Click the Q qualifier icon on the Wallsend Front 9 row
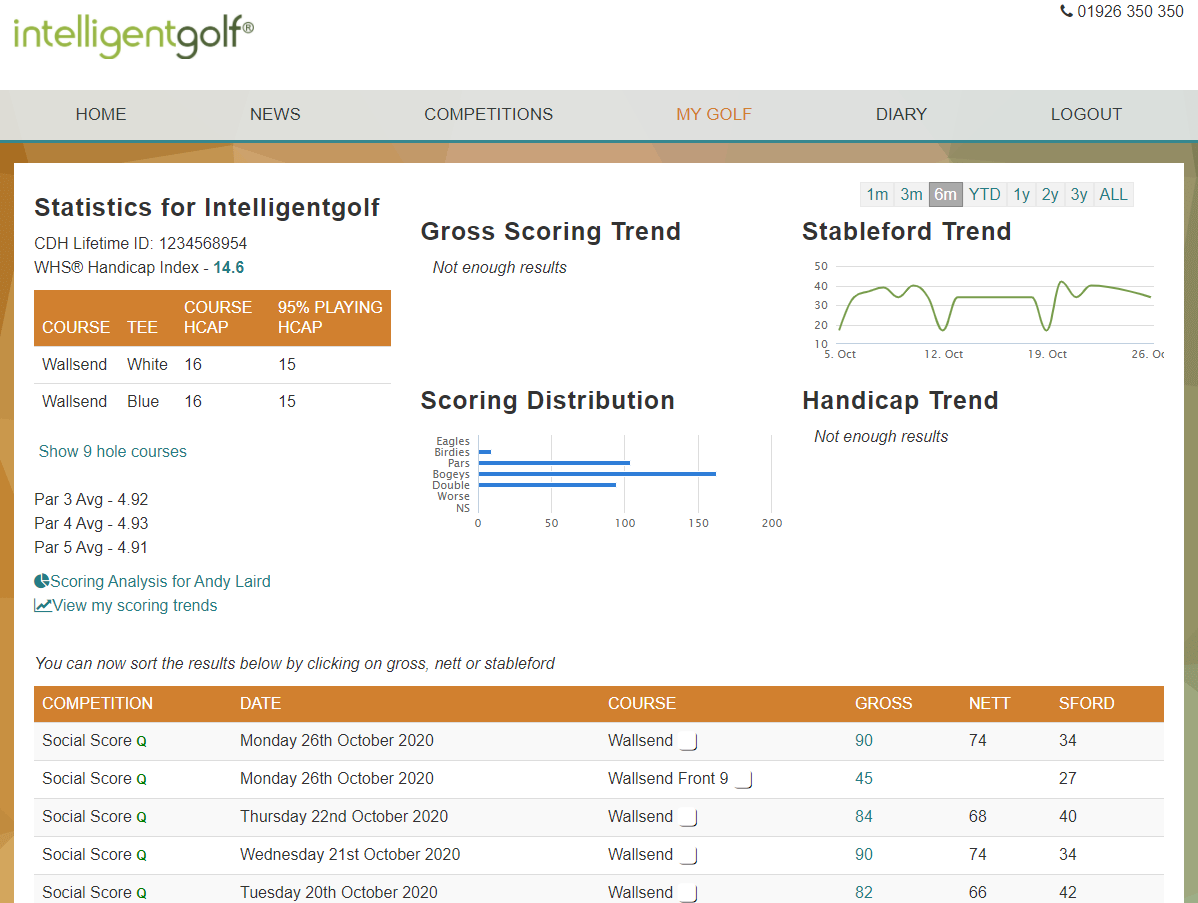This screenshot has width=1198, height=903. [141, 779]
